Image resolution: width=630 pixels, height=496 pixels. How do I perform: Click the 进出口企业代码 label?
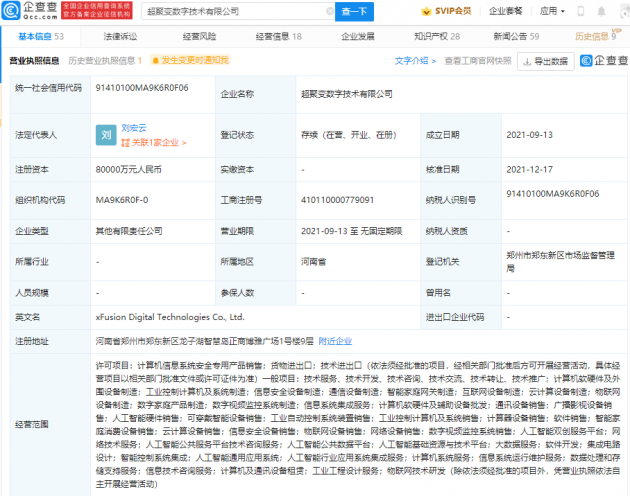[x=455, y=317]
